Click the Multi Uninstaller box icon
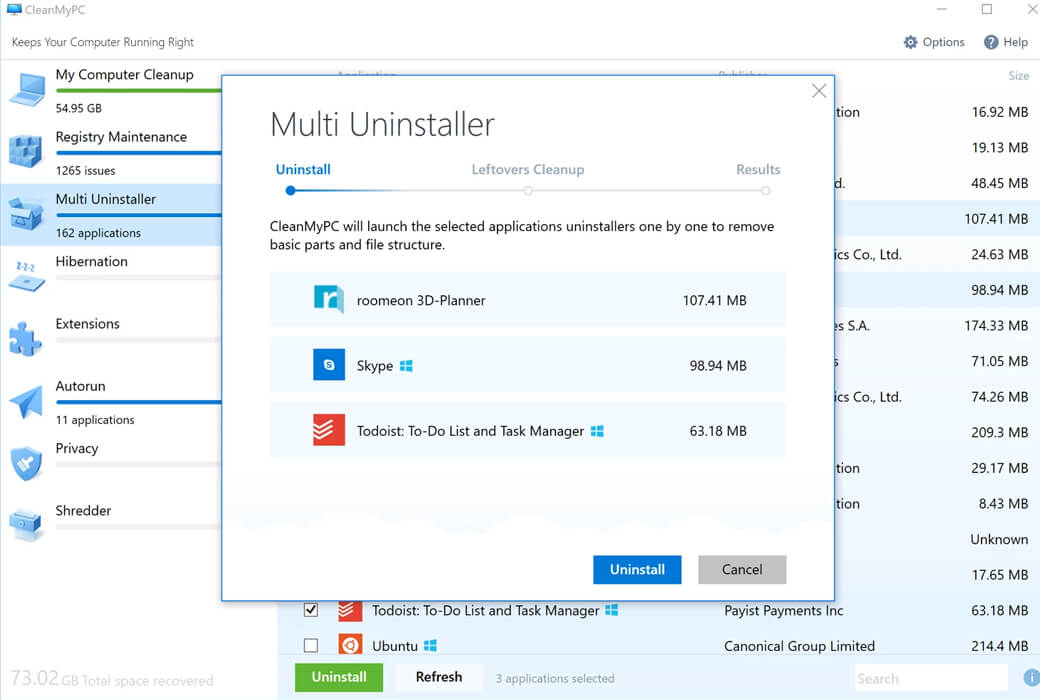The image size is (1040, 700). [x=26, y=214]
